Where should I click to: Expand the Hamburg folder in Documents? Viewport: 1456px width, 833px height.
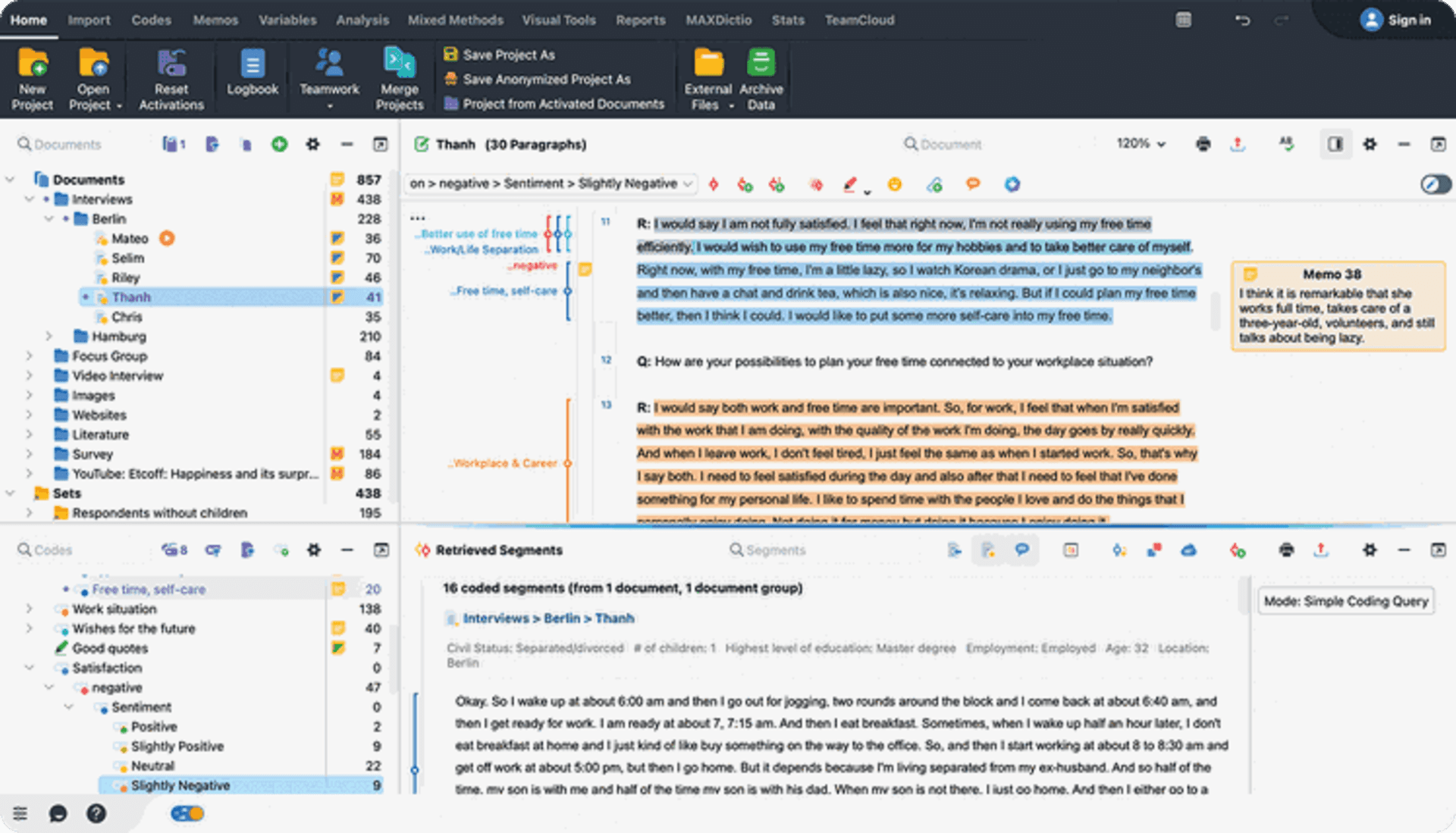48,337
